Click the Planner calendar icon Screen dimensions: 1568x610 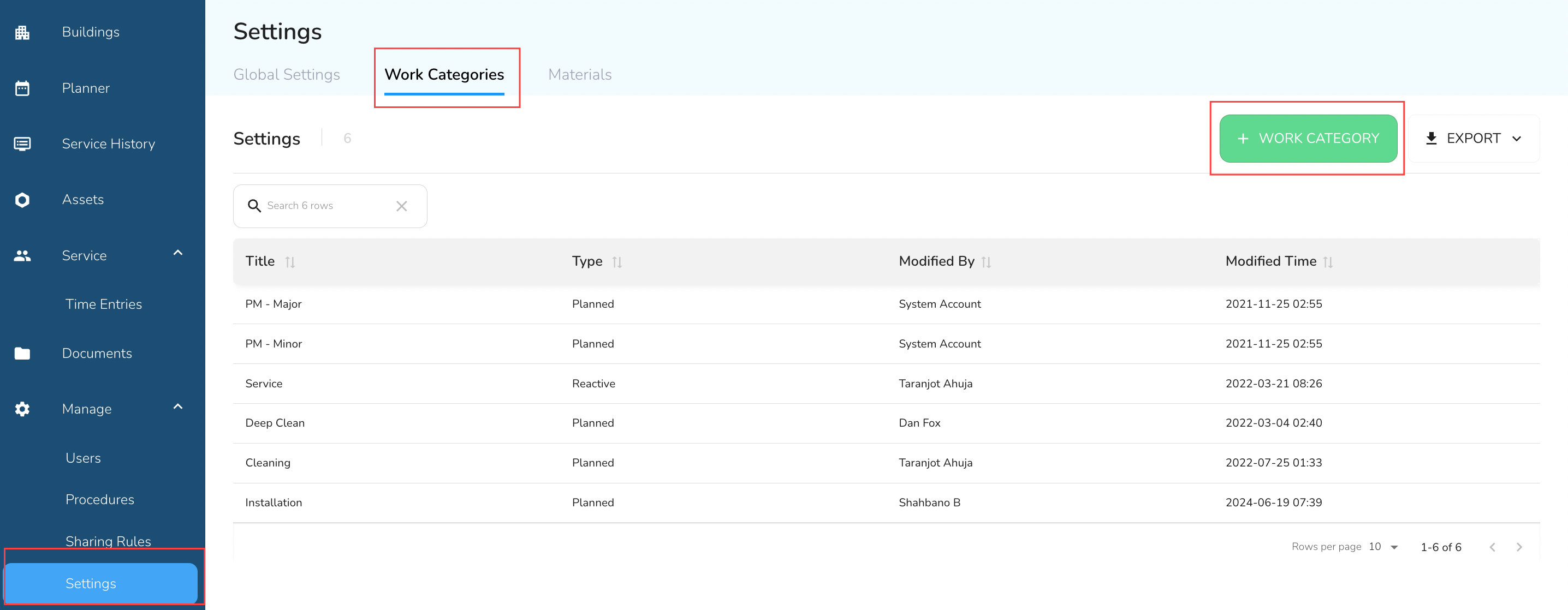point(22,88)
